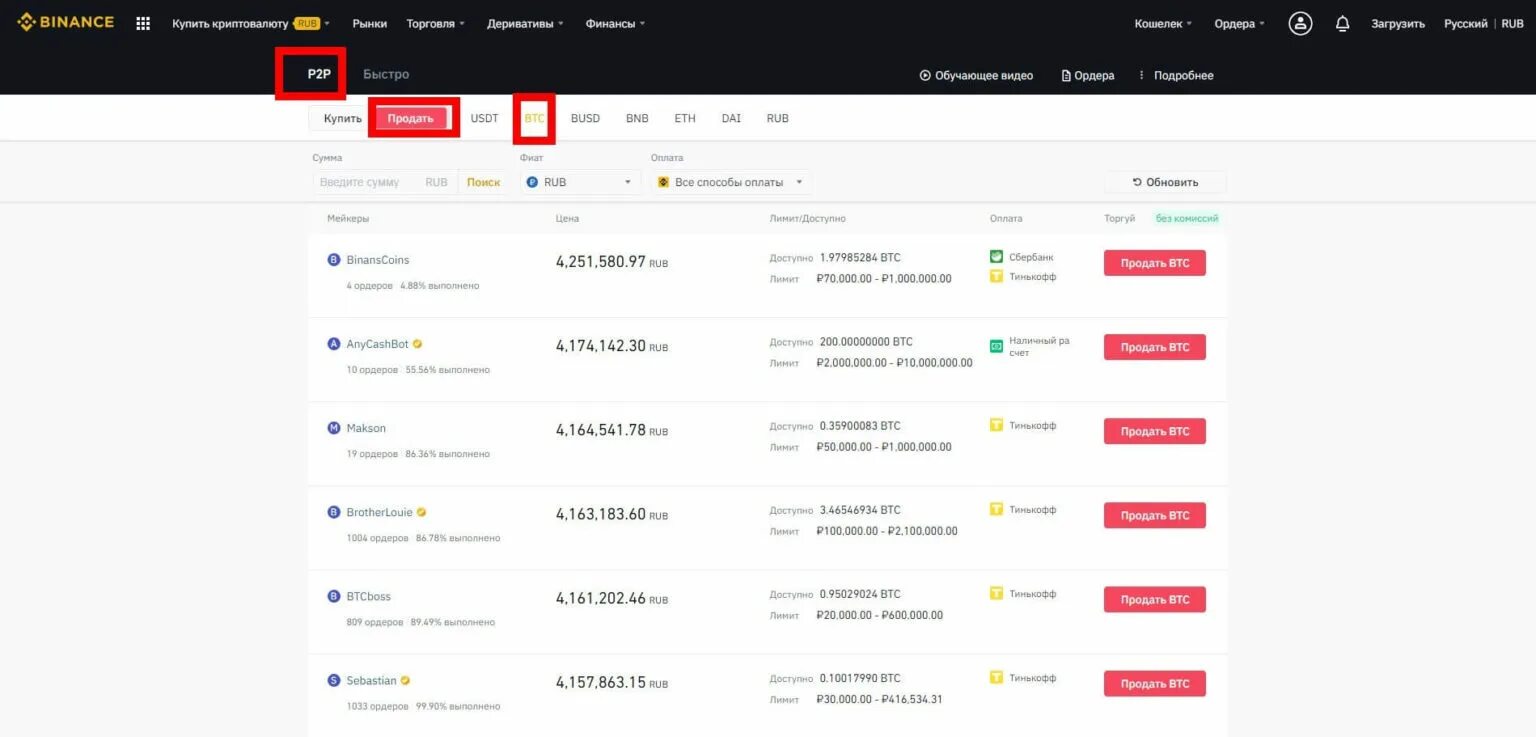The width and height of the screenshot is (1536, 737).
Task: Click AnyCashBot maker avatar icon
Action: [x=334, y=344]
